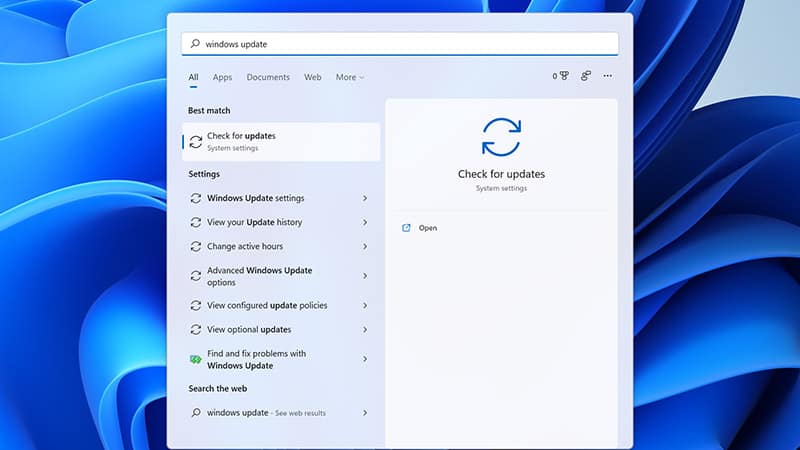Click the search input containing windows update

coord(400,44)
